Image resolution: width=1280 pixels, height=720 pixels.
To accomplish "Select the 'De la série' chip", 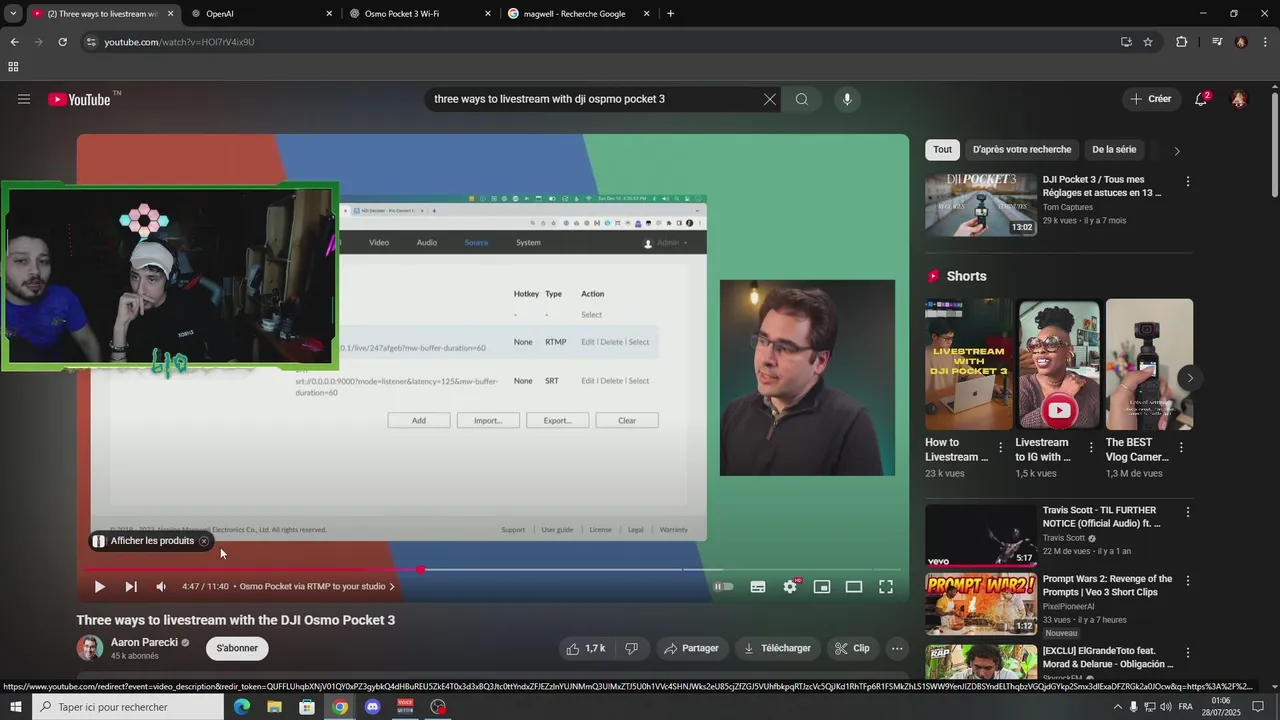I will click(x=1114, y=150).
